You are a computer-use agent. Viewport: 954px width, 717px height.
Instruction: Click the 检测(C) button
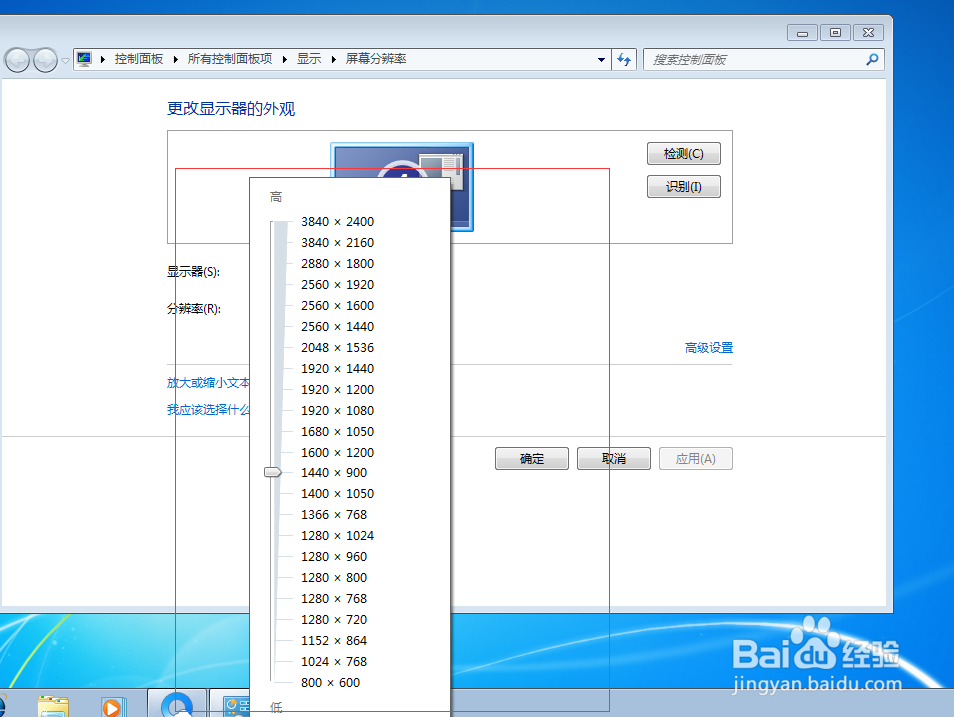tap(684, 153)
